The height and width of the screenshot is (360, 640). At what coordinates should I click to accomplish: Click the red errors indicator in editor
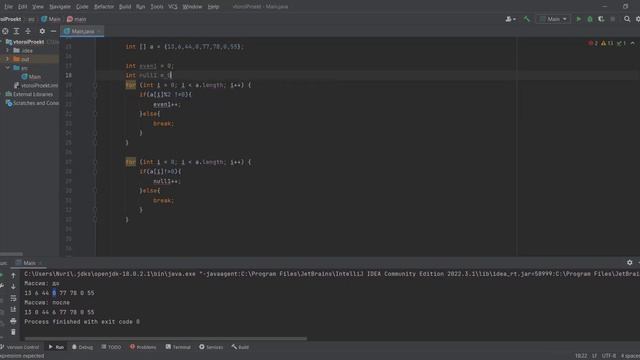593,43
